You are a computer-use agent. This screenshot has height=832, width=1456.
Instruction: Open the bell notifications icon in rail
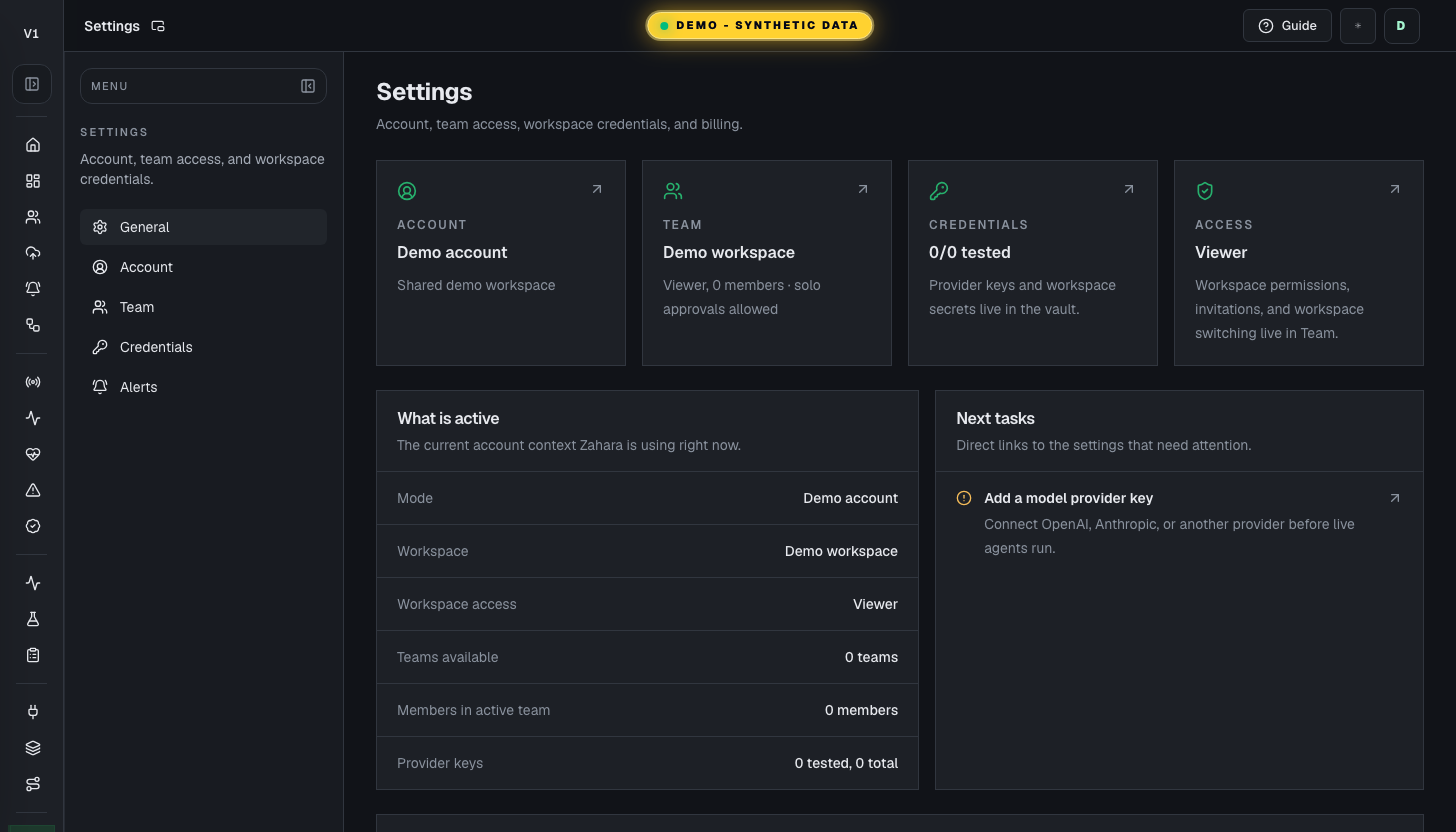click(x=33, y=289)
